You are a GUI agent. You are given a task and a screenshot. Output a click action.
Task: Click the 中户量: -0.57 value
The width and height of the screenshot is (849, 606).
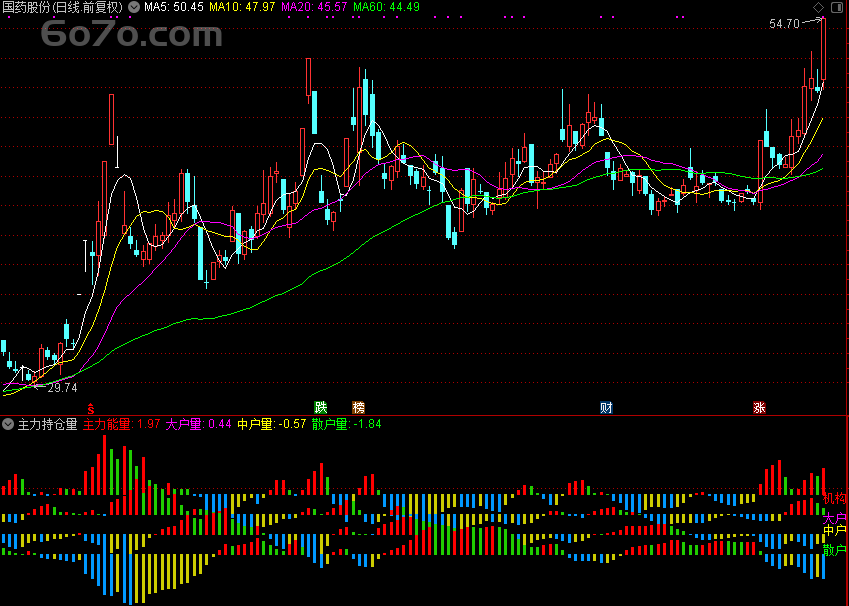(x=272, y=424)
